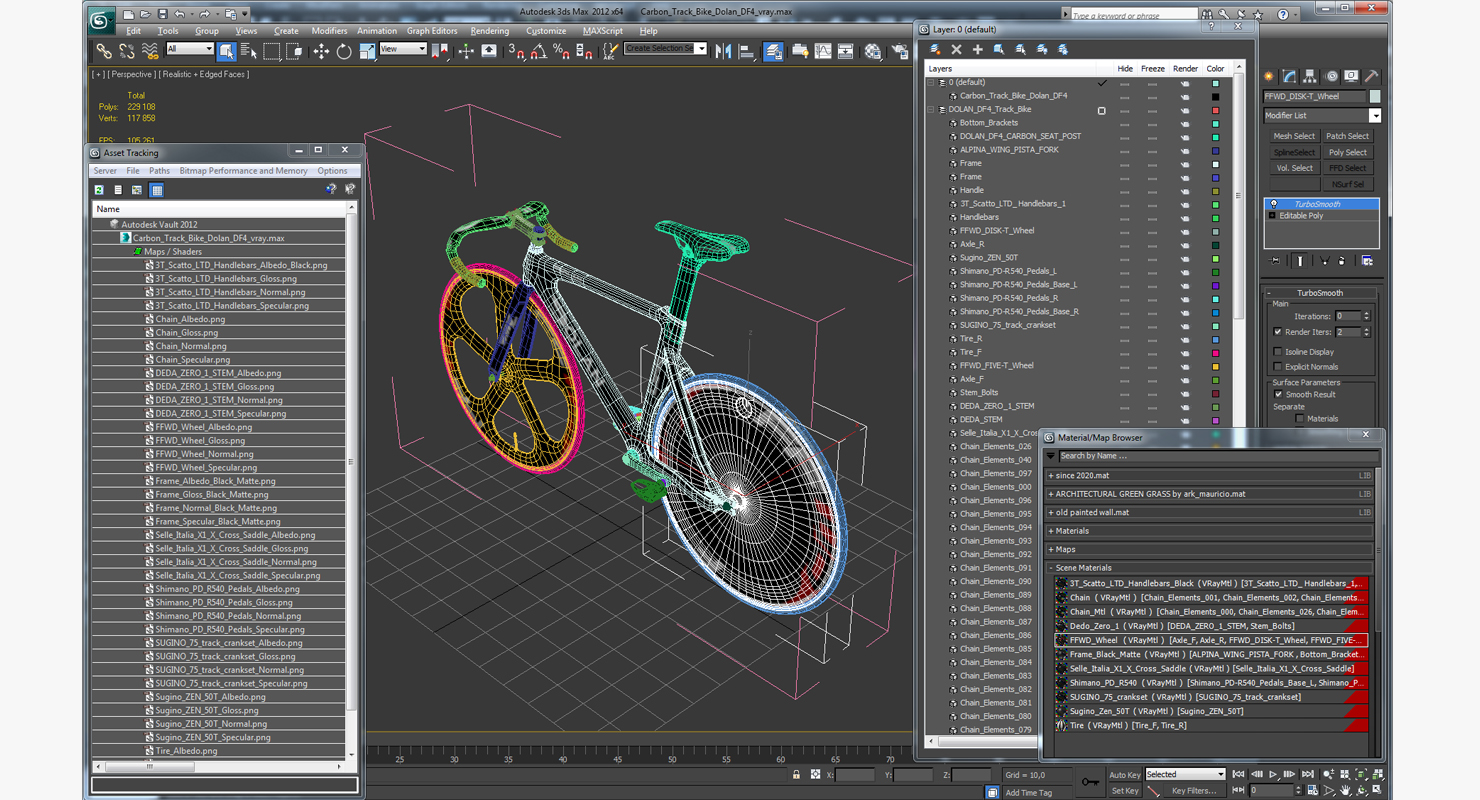This screenshot has height=800, width=1480.
Task: Click the Bind to Space Warp icon
Action: point(149,51)
